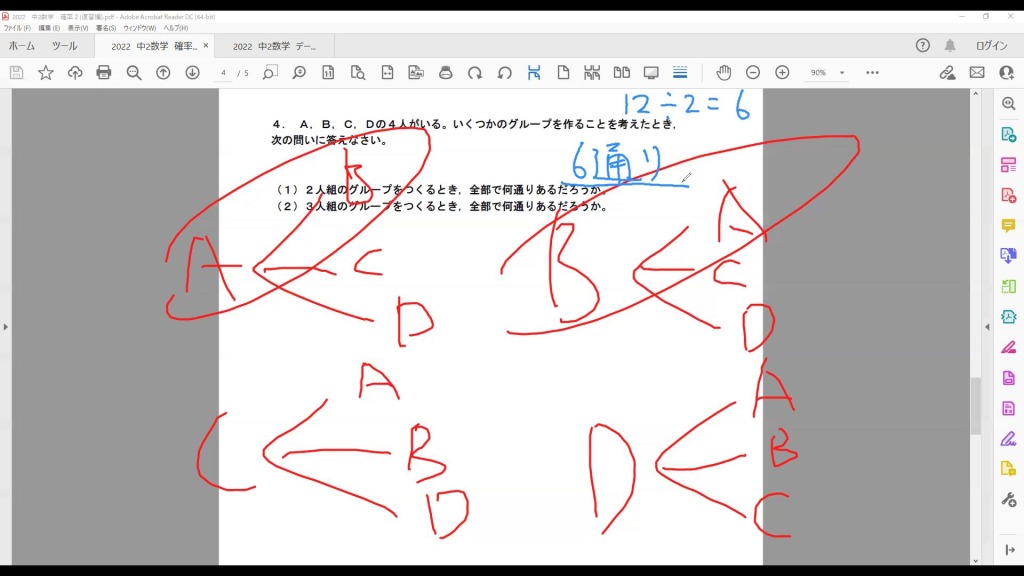Rotate the page view clockwise

click(475, 73)
